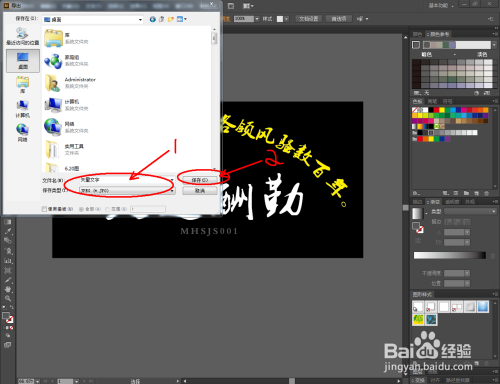Select the Hand tool in the toolbar

click(x=8, y=289)
